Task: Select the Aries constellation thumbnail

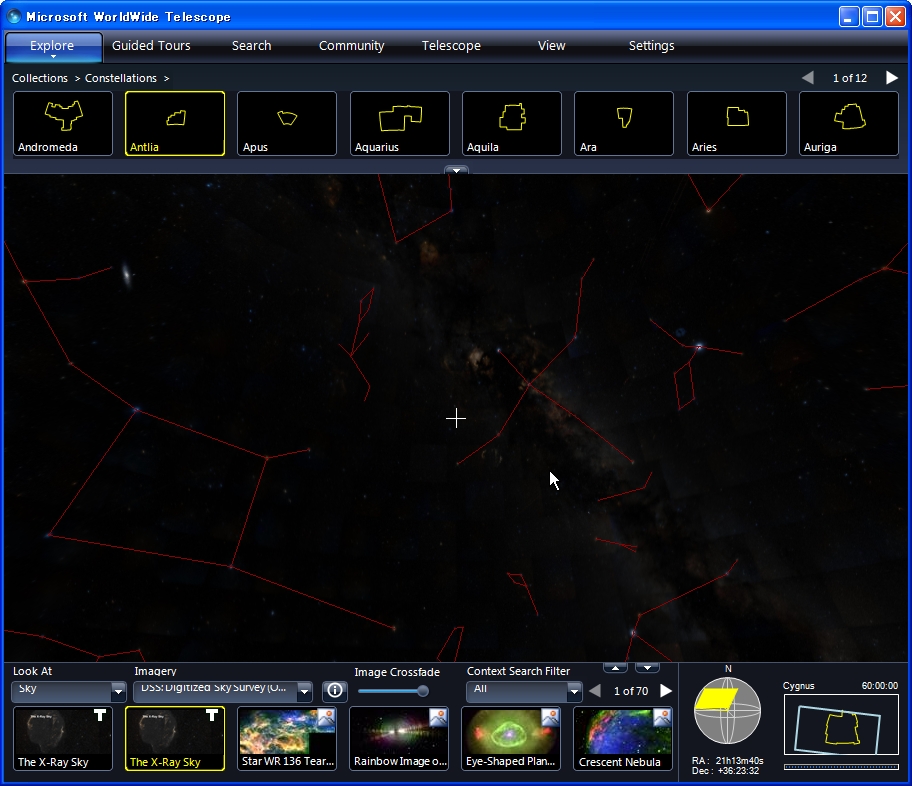Action: pos(736,123)
